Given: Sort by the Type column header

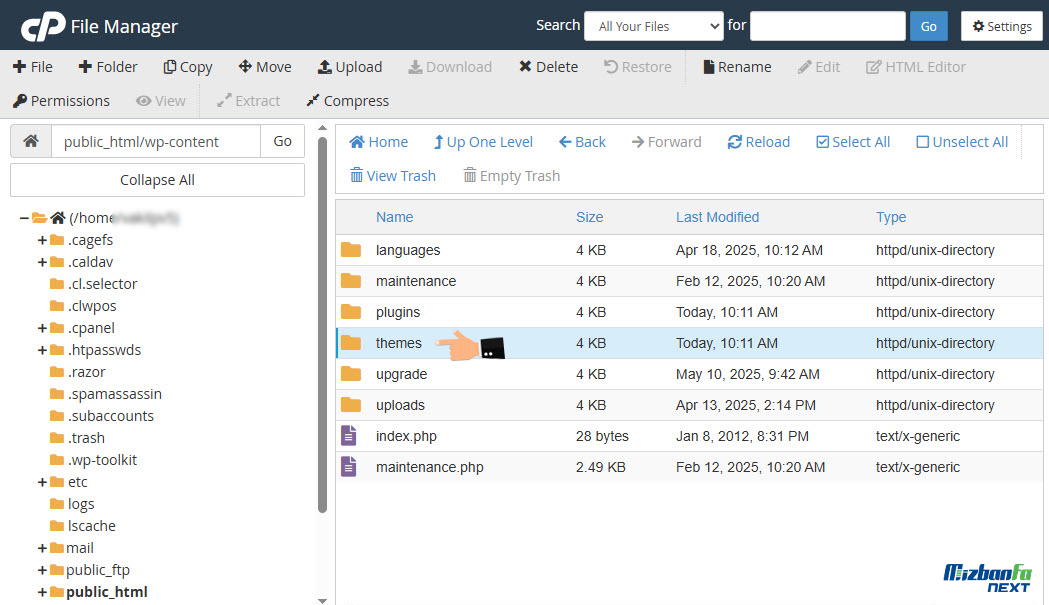Looking at the screenshot, I should click(x=890, y=217).
